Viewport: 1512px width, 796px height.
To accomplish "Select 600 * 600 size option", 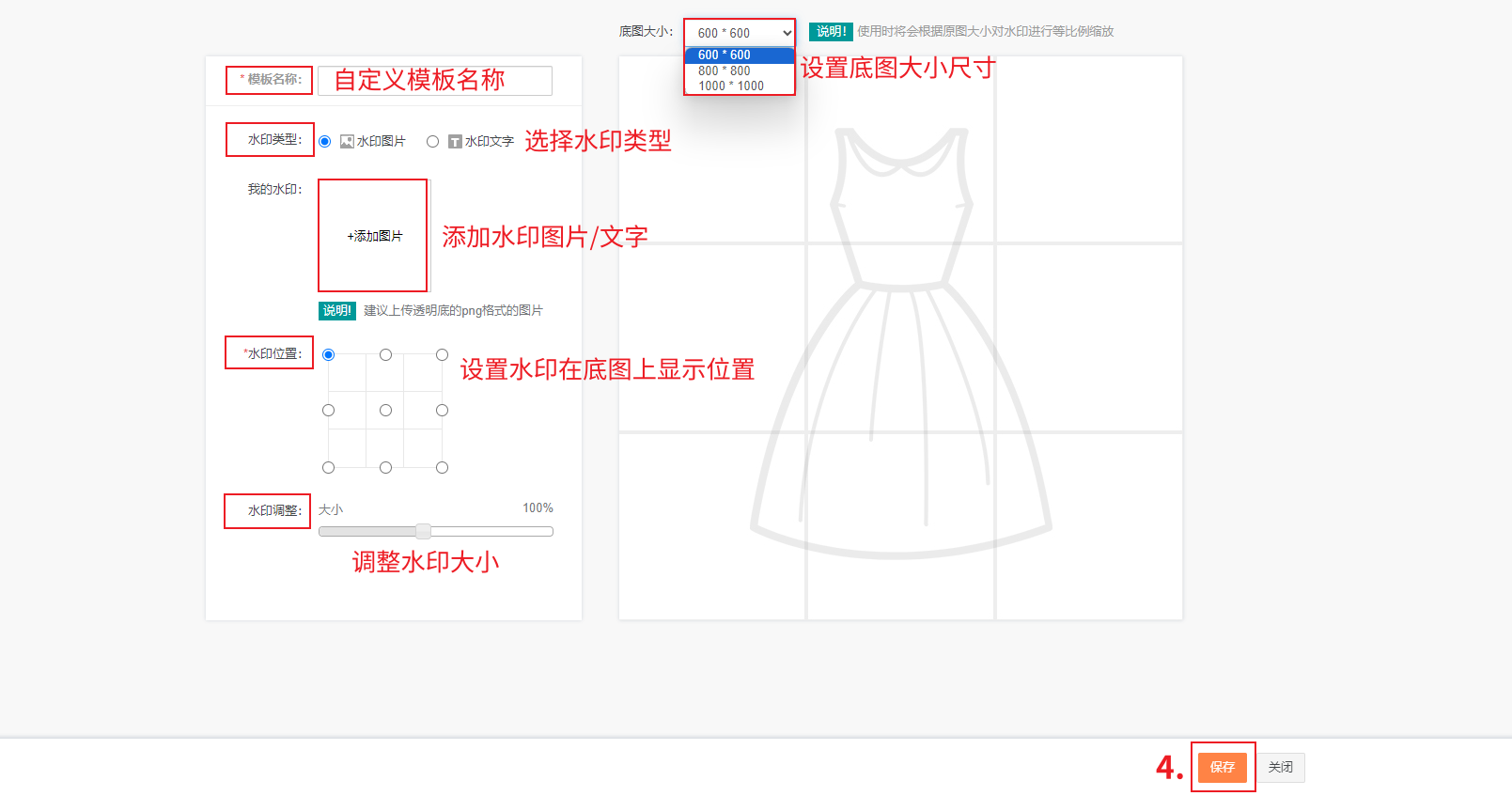I will coord(740,55).
